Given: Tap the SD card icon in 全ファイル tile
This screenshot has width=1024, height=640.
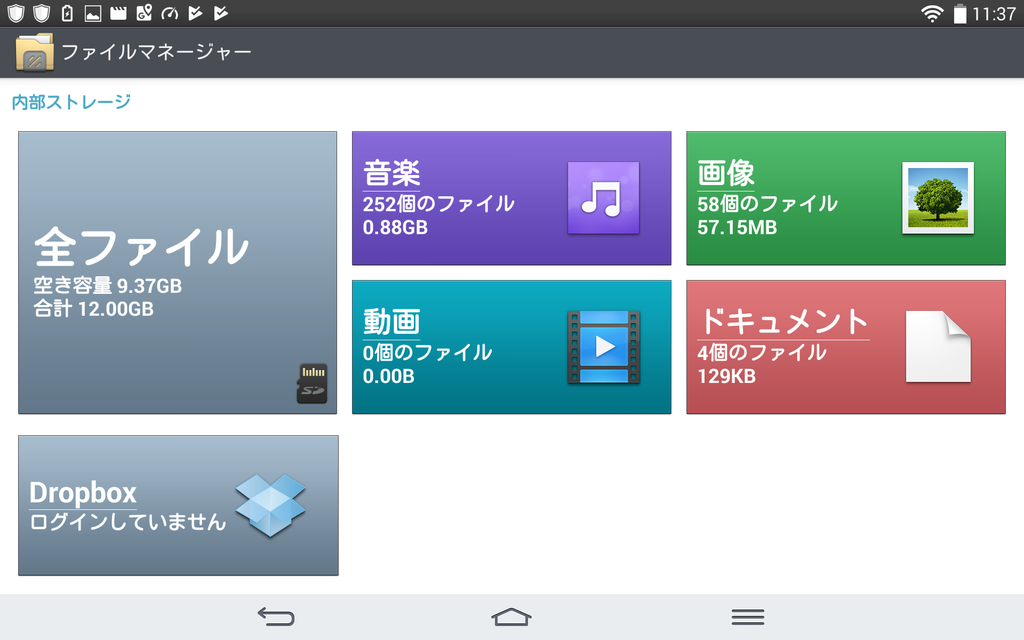Looking at the screenshot, I should click(x=312, y=383).
